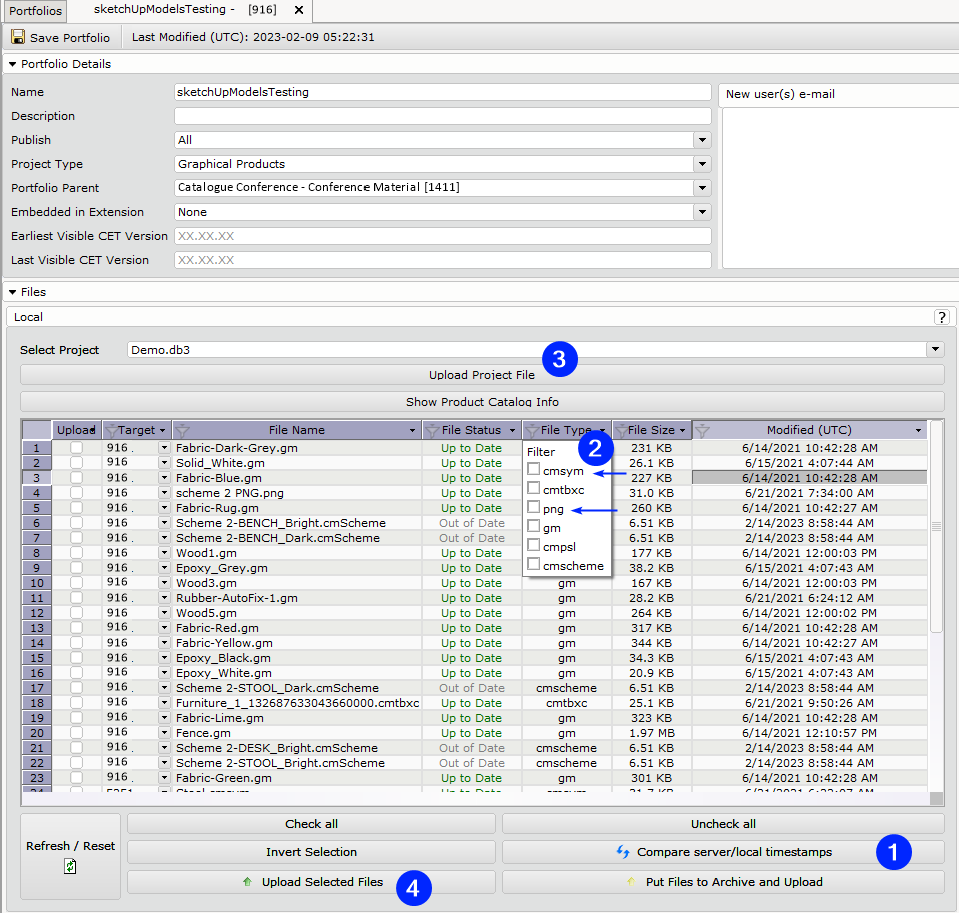Open the Portfolio Parent dropdown
The width and height of the screenshot is (959, 913).
pyautogui.click(x=702, y=188)
